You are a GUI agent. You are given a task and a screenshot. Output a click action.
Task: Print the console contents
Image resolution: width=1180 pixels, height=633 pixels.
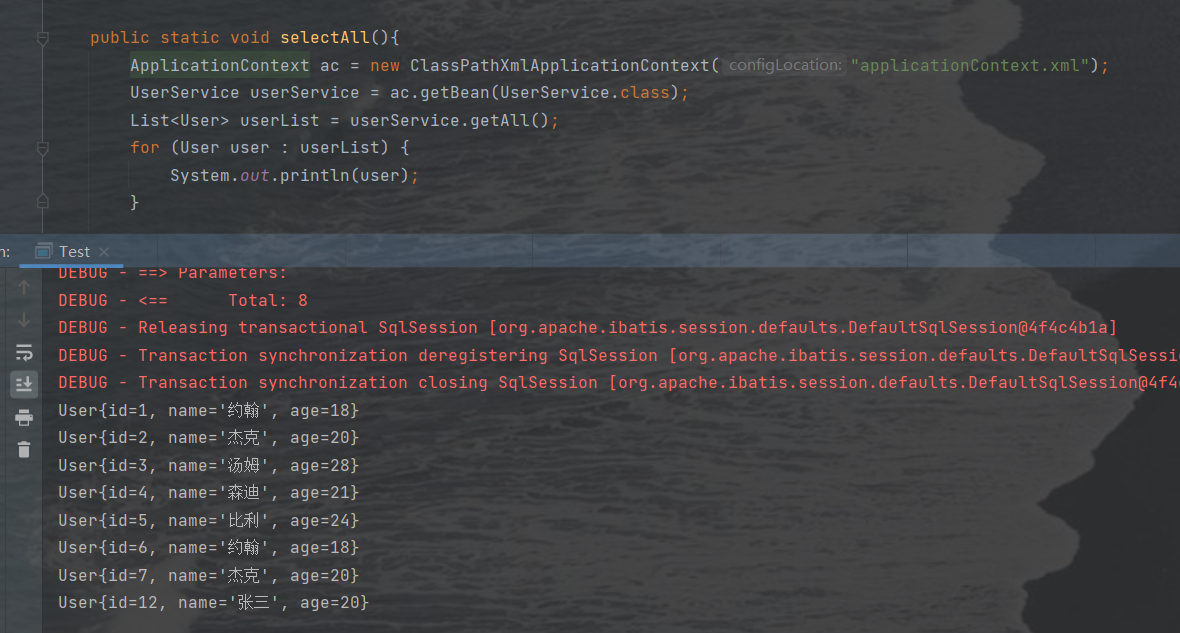23,417
